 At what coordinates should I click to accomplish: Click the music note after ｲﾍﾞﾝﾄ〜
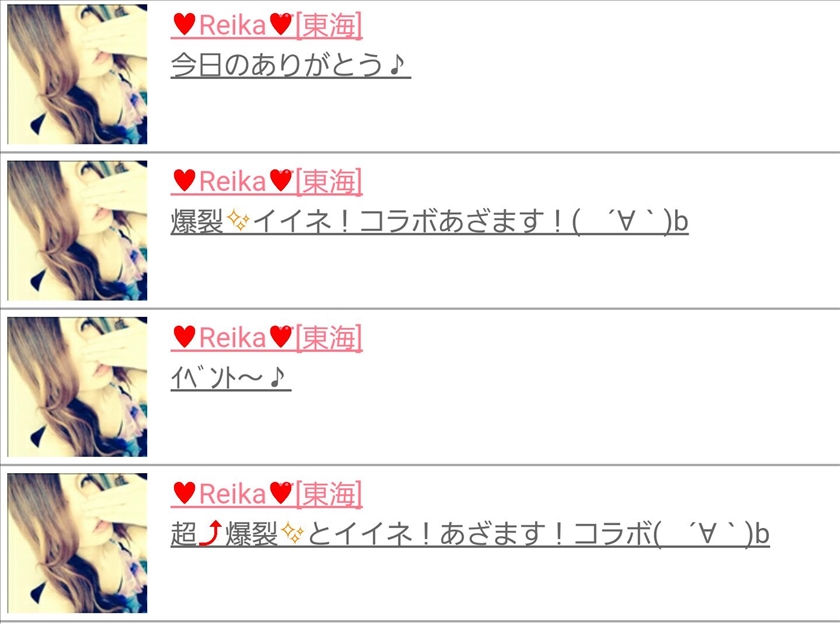(x=277, y=378)
